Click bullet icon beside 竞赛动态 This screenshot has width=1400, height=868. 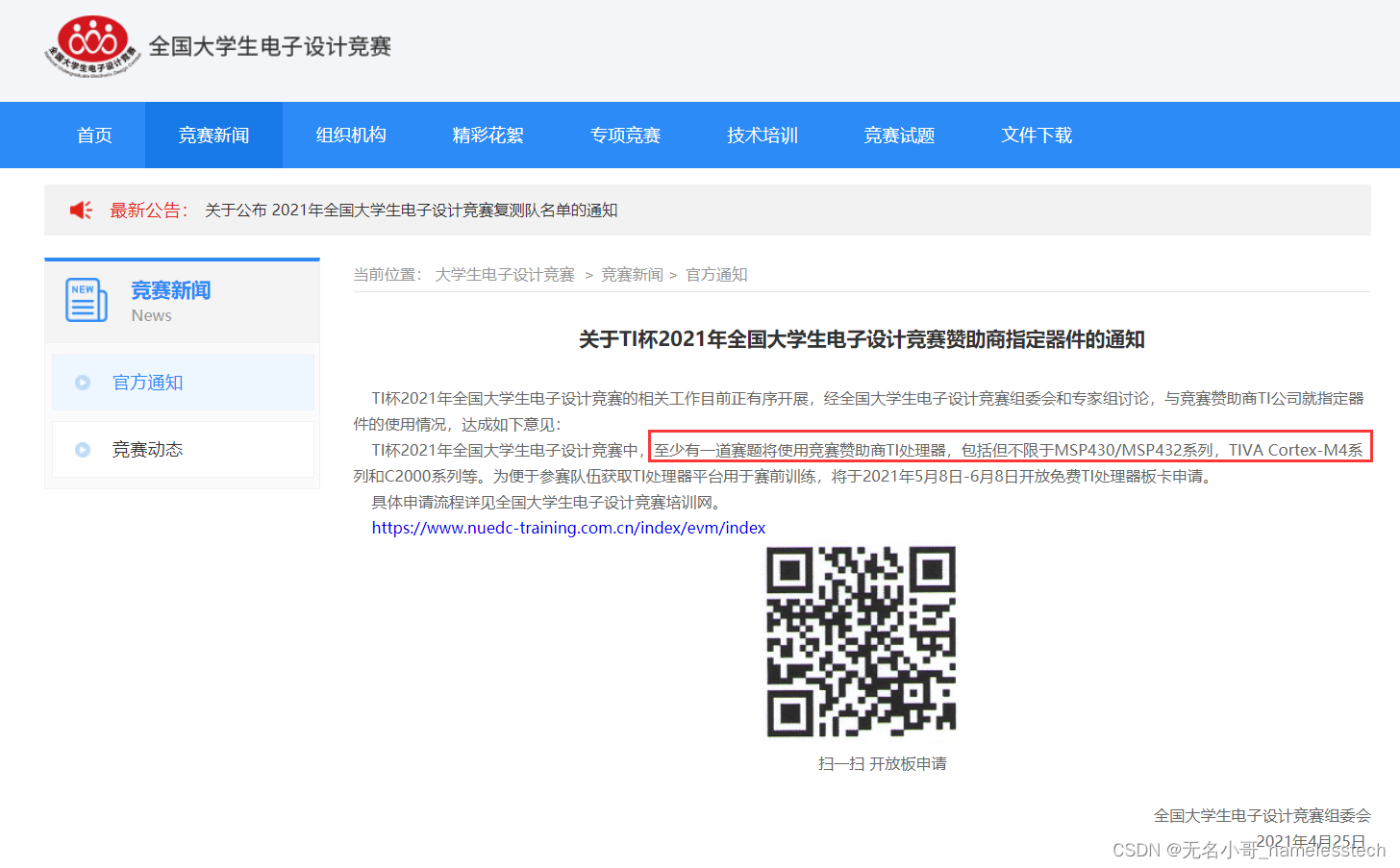click(x=83, y=450)
